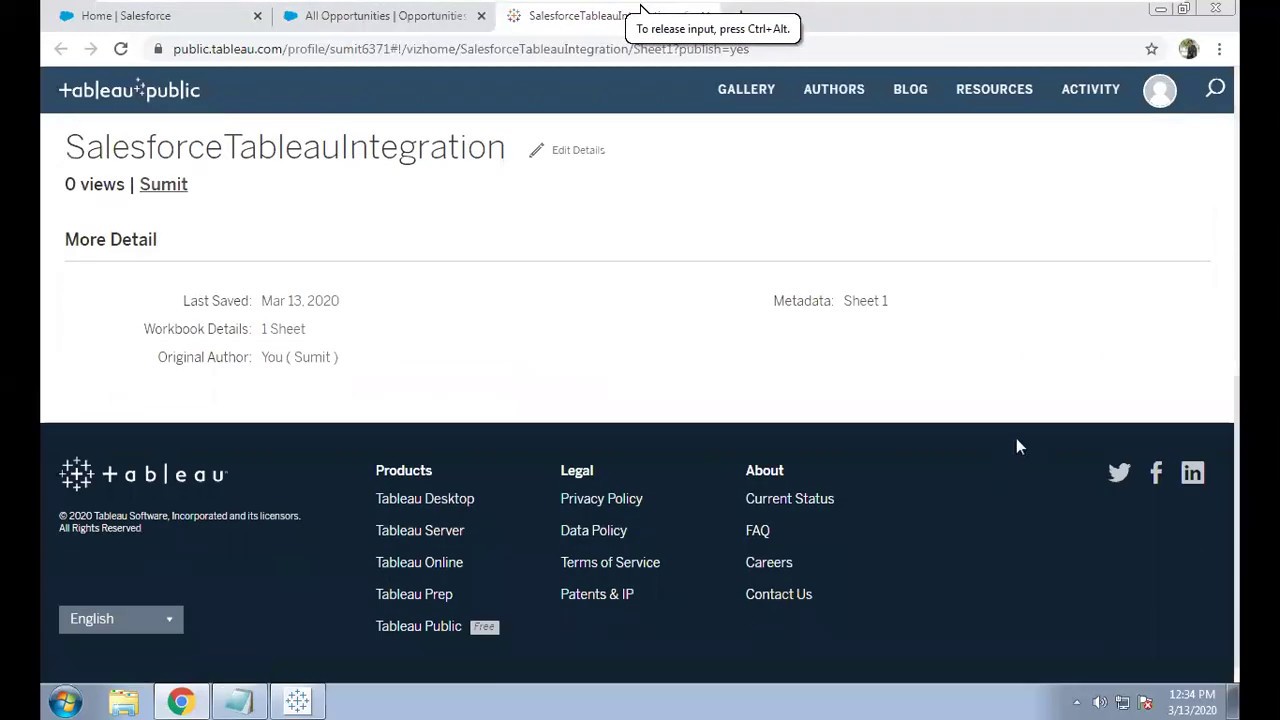Click the Show Desktop button on taskbar
The width and height of the screenshot is (1280, 720).
[1233, 702]
